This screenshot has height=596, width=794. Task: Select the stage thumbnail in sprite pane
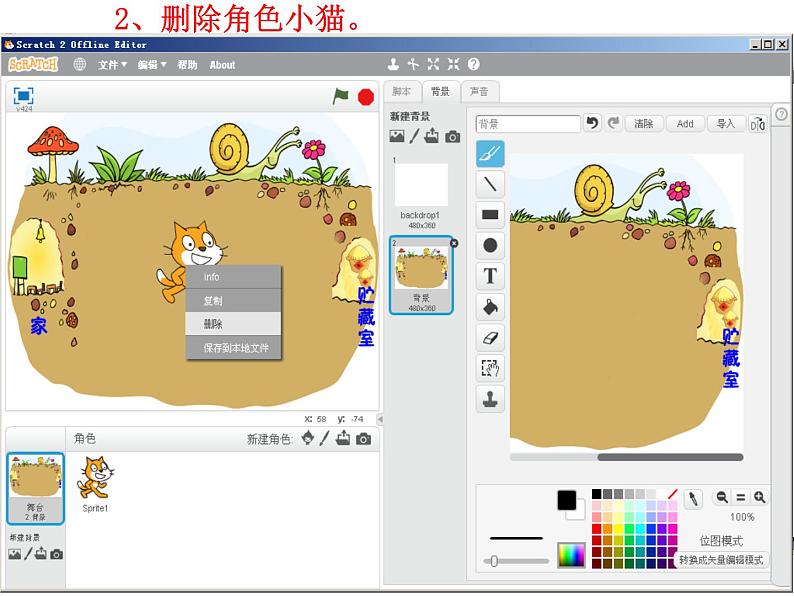point(35,488)
